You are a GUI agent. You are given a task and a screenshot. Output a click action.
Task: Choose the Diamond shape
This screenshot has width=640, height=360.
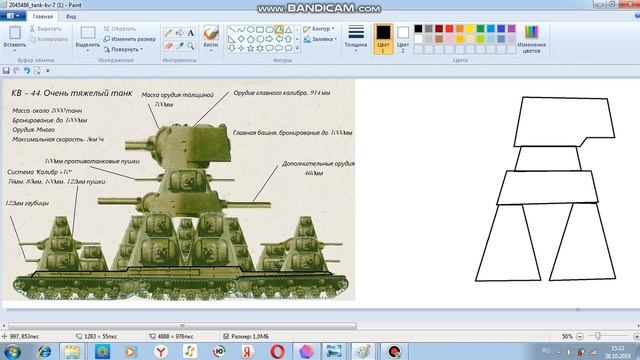point(241,39)
